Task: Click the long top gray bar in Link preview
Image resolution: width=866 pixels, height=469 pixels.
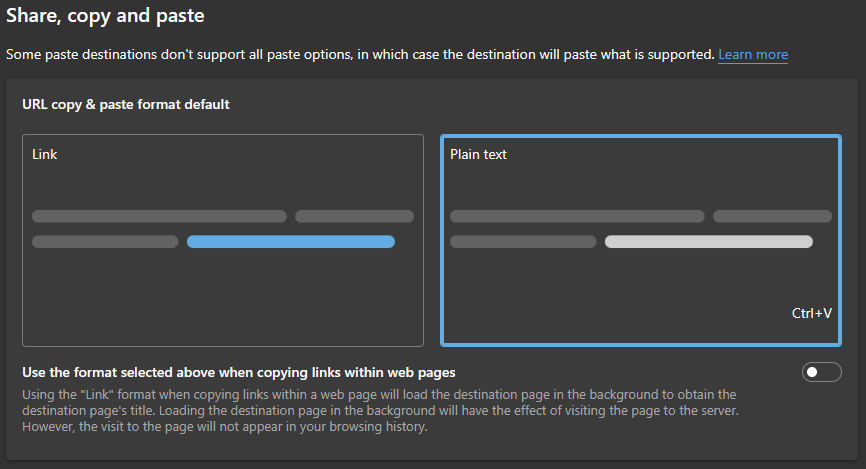Action: (x=159, y=216)
